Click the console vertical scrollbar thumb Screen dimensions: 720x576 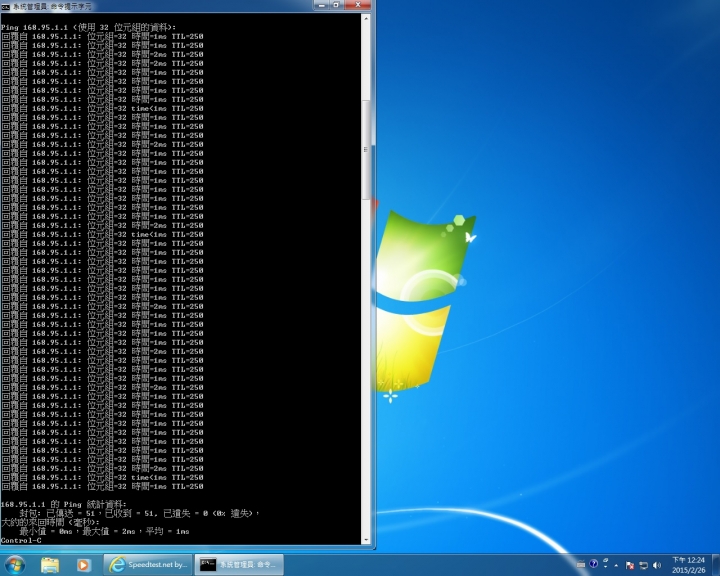pos(366,150)
